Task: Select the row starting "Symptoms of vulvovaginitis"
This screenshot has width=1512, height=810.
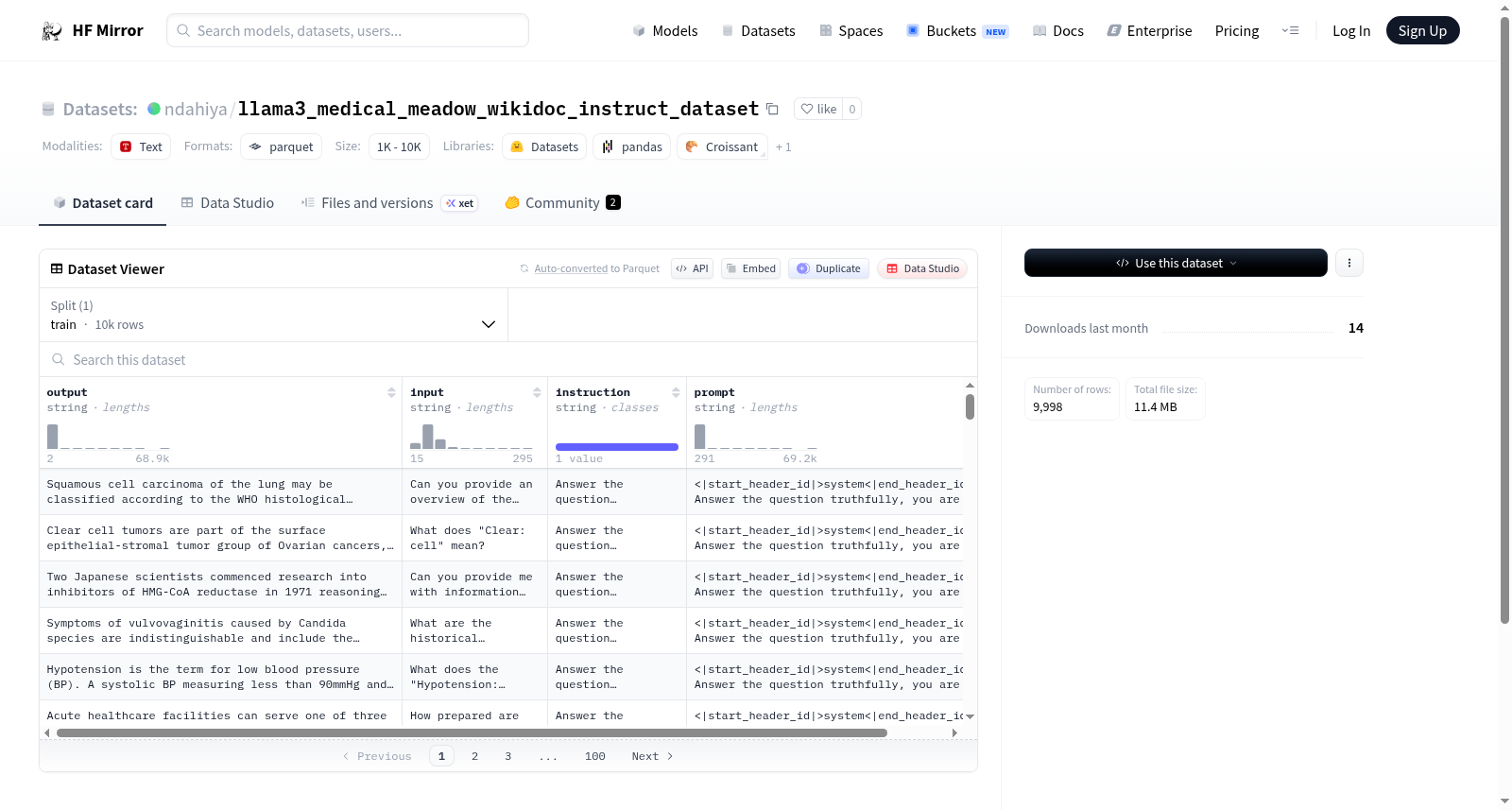Action: pos(501,630)
